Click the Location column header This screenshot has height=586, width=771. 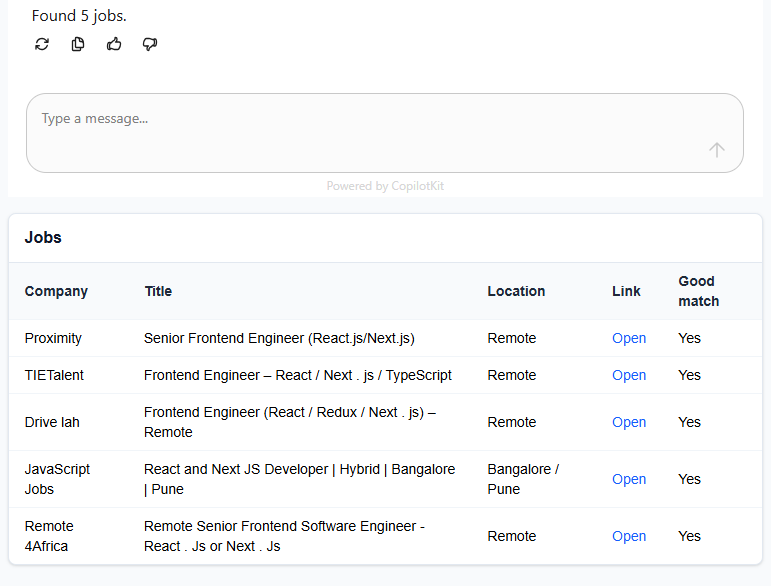coord(516,291)
